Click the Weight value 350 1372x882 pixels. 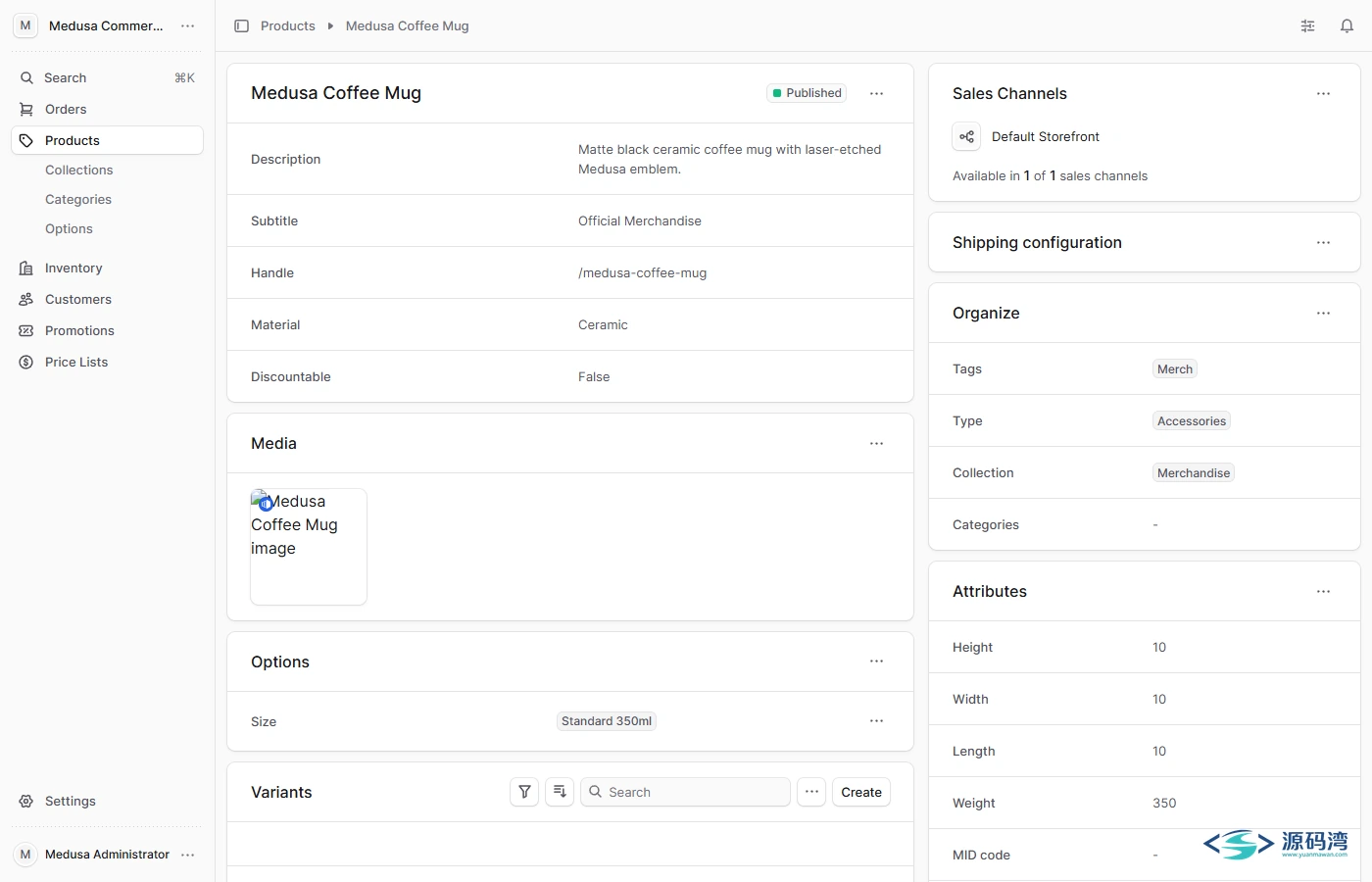pyautogui.click(x=1164, y=803)
